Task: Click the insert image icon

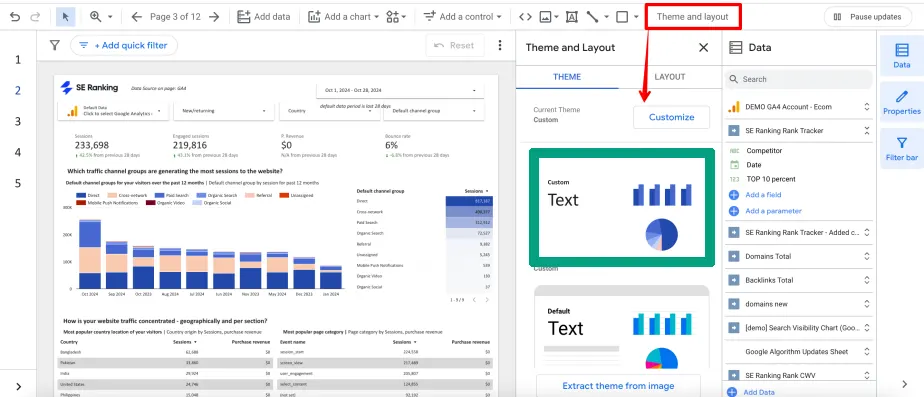Action: pos(546,17)
